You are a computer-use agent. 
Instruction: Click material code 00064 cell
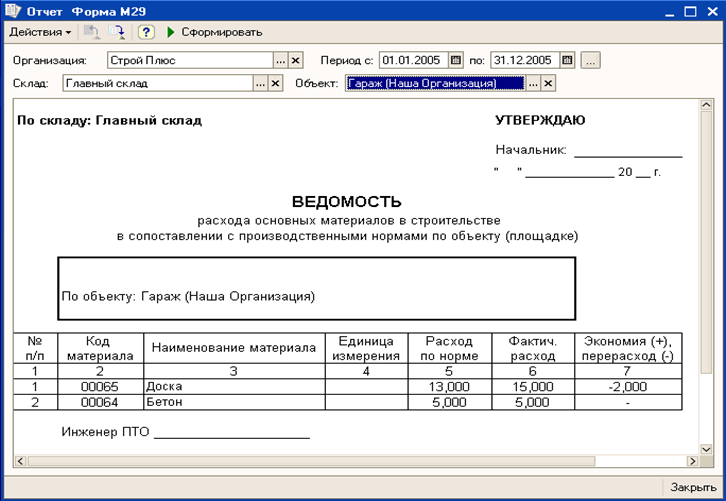100,402
